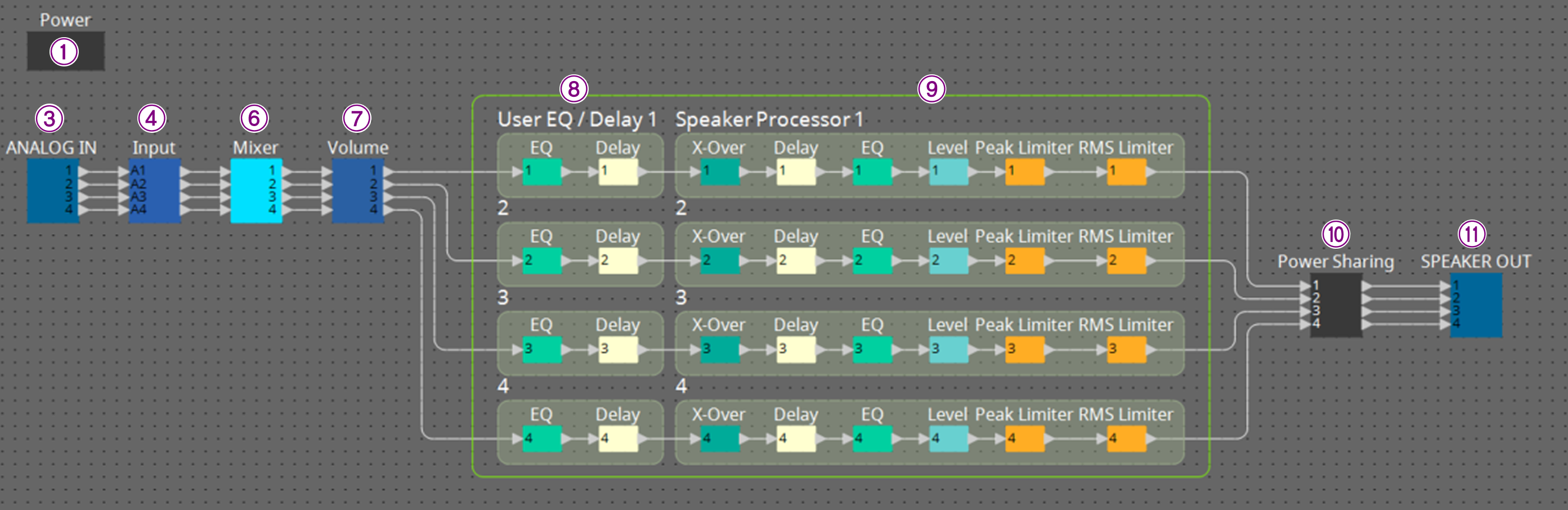Open Speaker Processor Delay block channel 4

[796, 438]
